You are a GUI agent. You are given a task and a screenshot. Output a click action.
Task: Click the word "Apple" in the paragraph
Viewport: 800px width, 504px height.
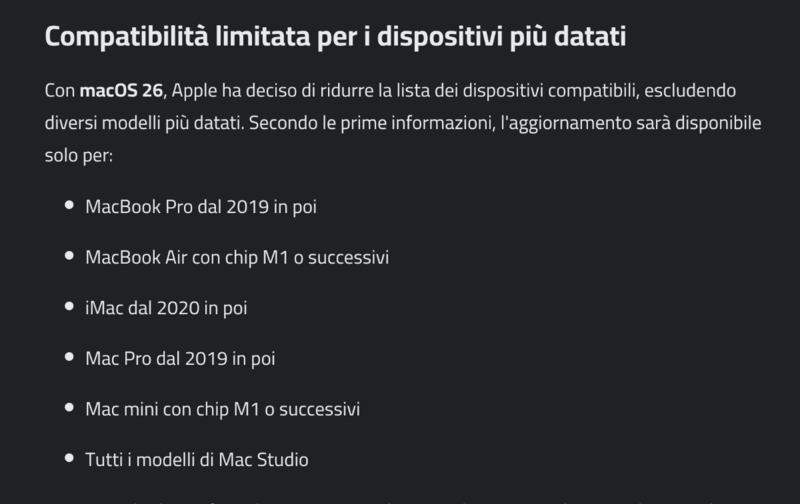pos(195,91)
